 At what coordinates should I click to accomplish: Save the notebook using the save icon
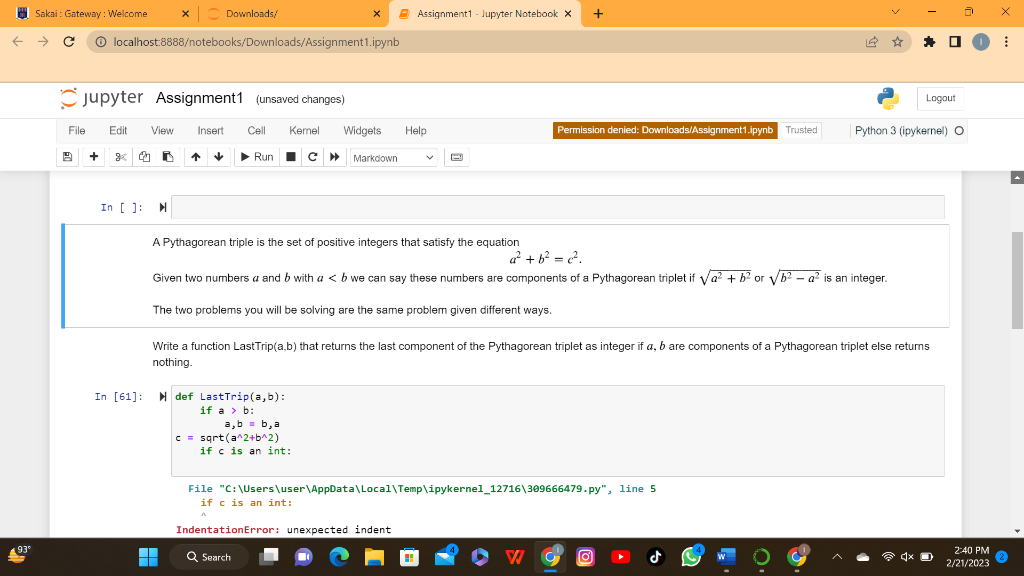pyautogui.click(x=66, y=157)
